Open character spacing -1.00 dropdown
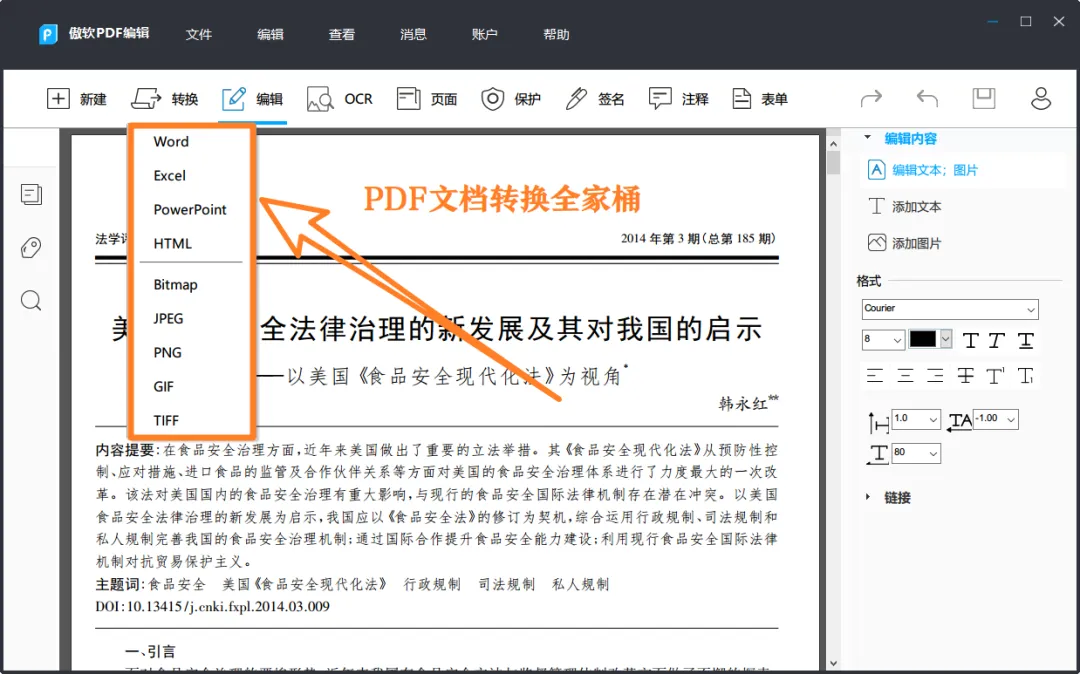The width and height of the screenshot is (1080, 674). [995, 419]
